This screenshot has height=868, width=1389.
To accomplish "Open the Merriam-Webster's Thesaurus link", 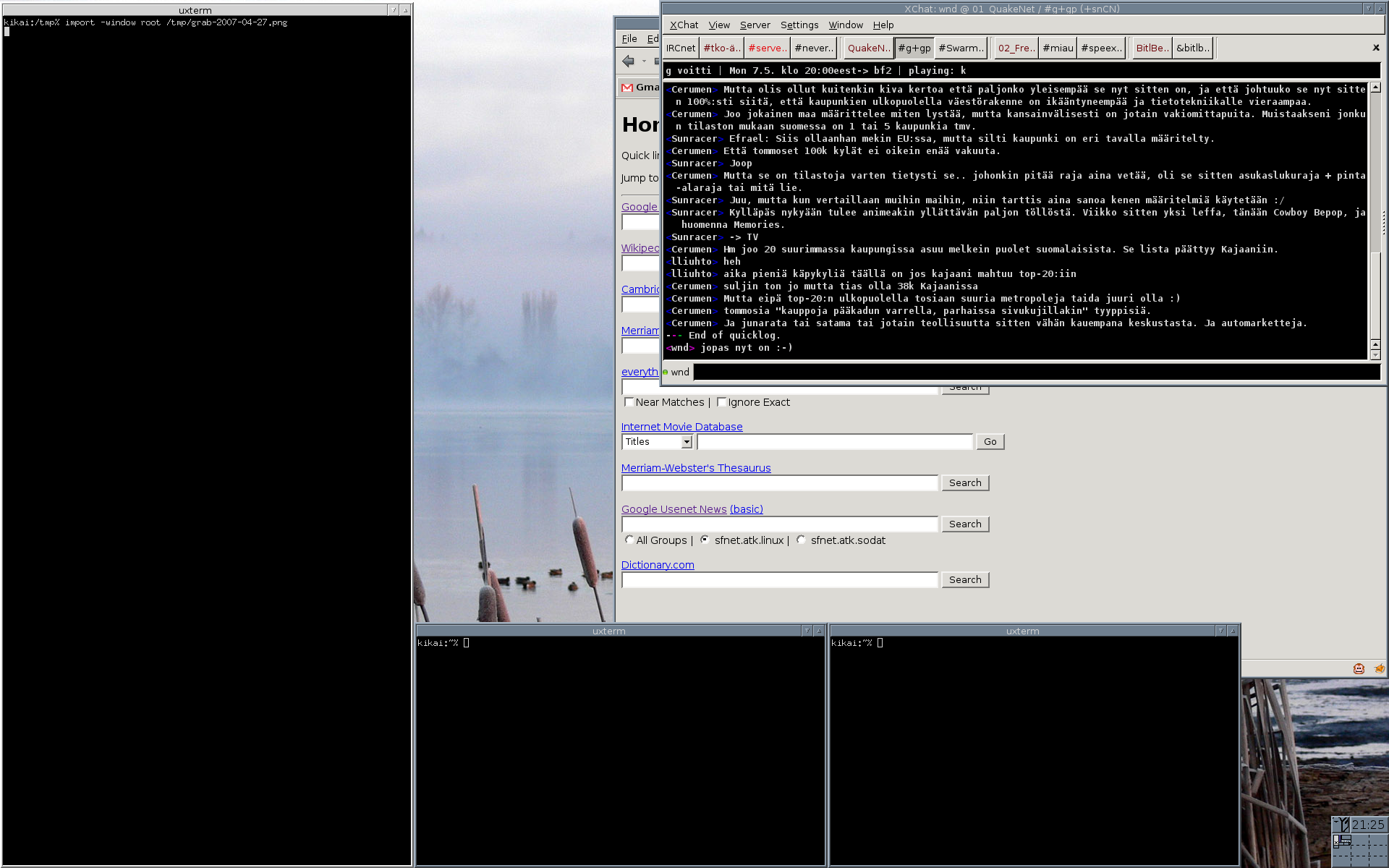I will 695,468.
